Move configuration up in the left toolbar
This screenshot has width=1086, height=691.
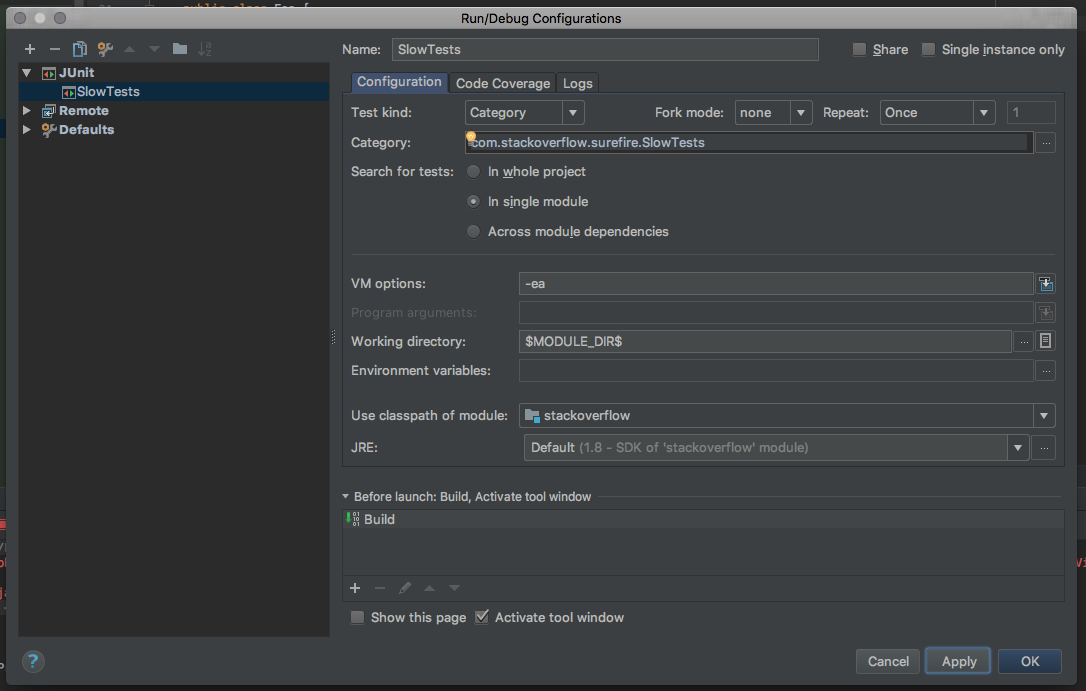tap(130, 49)
